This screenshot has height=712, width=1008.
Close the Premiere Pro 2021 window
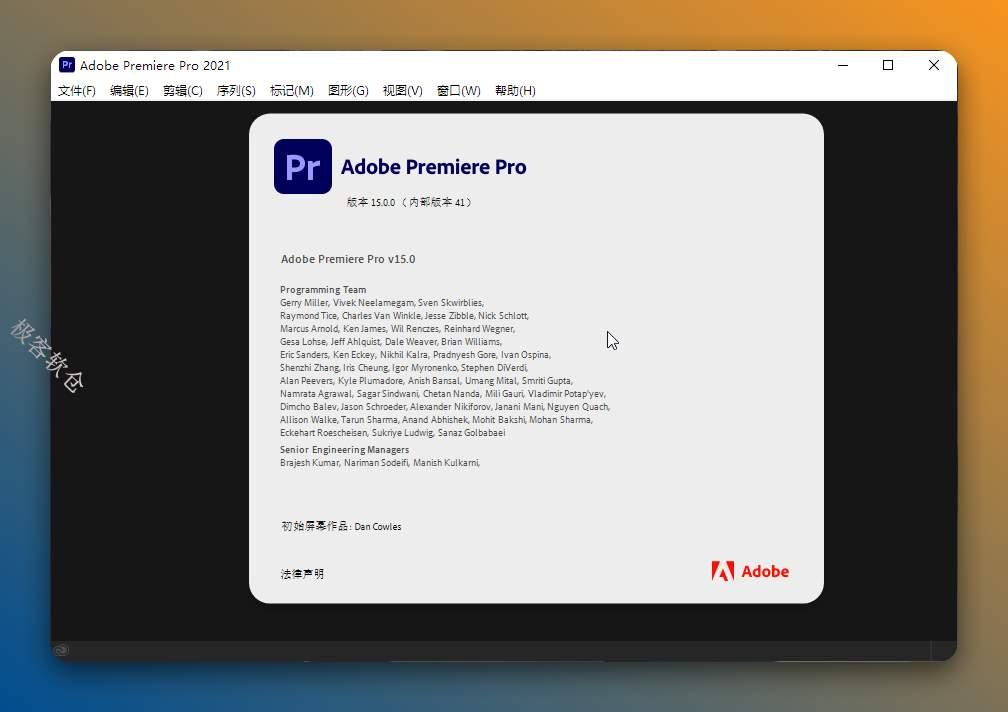point(933,65)
